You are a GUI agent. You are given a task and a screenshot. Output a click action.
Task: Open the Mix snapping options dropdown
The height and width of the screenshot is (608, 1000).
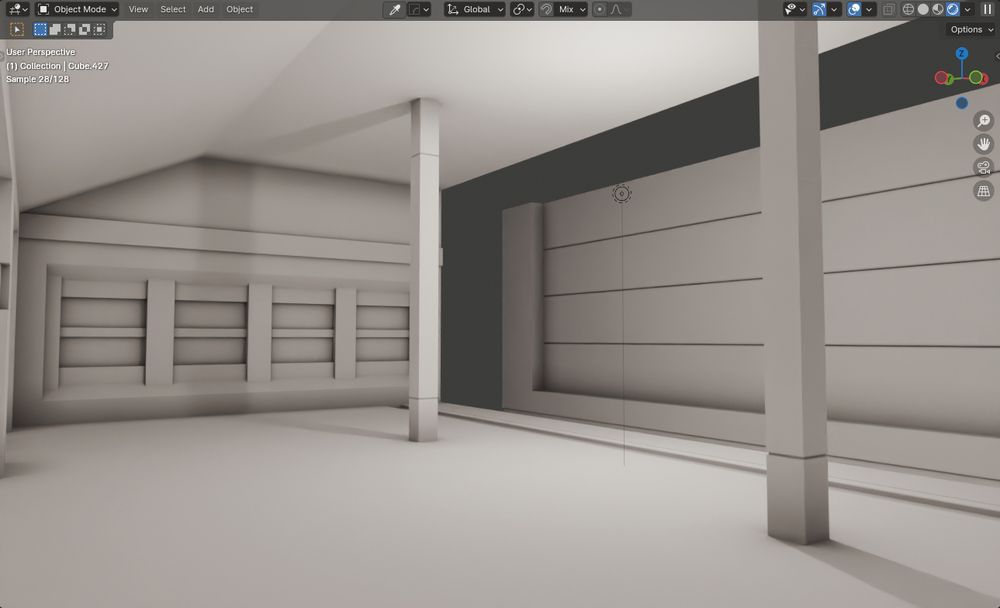click(571, 9)
